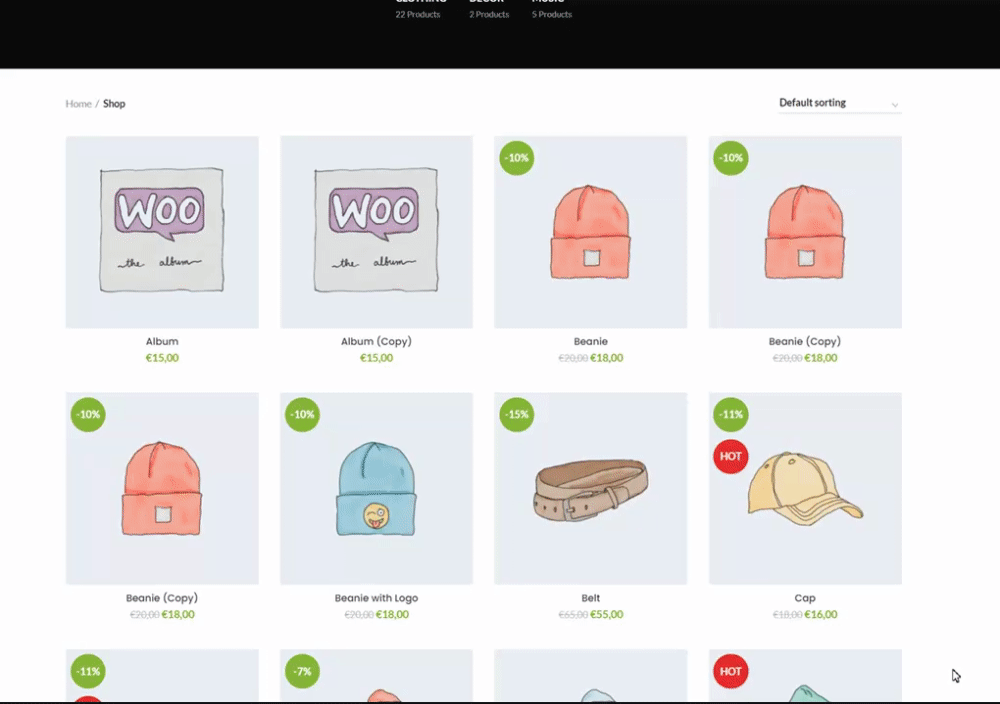This screenshot has width=1000, height=704.
Task: Click the '5 Products' category count
Action: [x=552, y=14]
